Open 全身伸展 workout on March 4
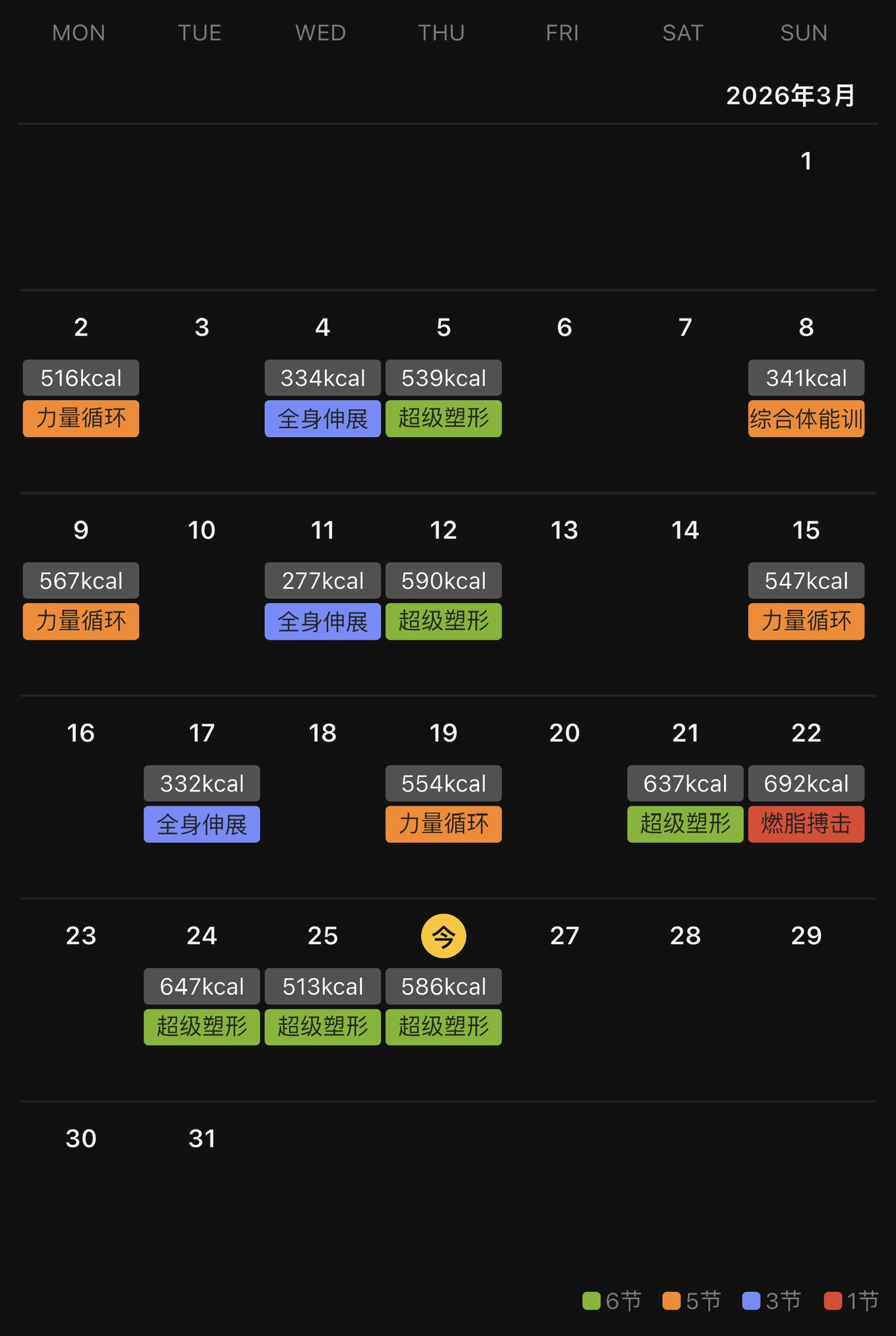The width and height of the screenshot is (896, 1336). point(323,419)
